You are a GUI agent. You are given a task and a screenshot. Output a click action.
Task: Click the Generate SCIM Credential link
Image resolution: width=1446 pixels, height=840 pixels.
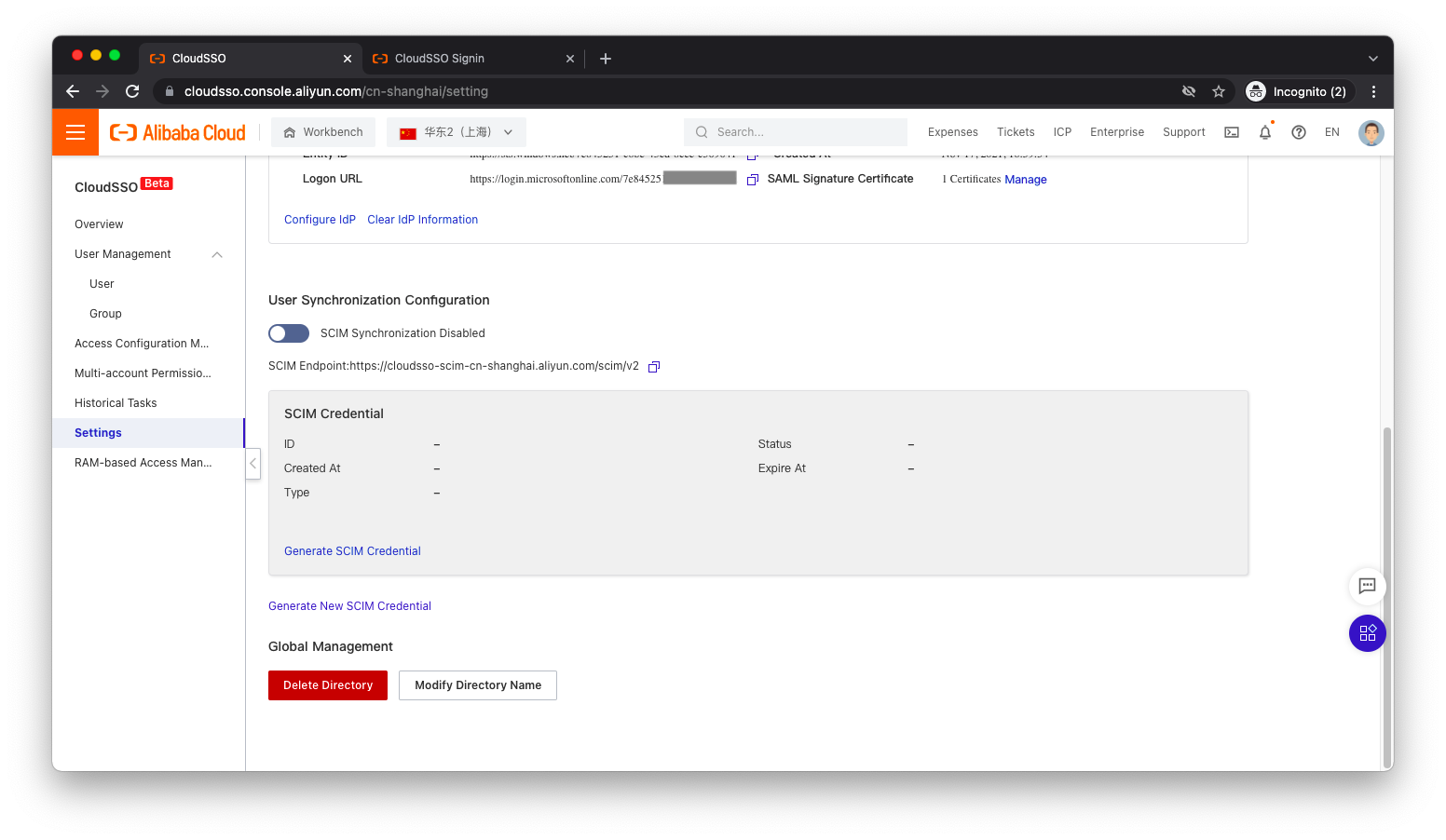352,551
